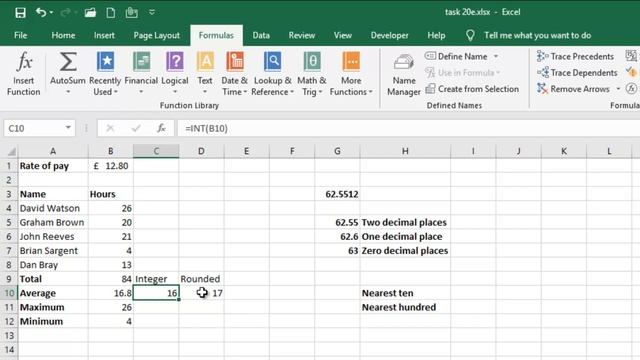Click the AutoSum sigma icon
The width and height of the screenshot is (640, 360).
(68, 62)
